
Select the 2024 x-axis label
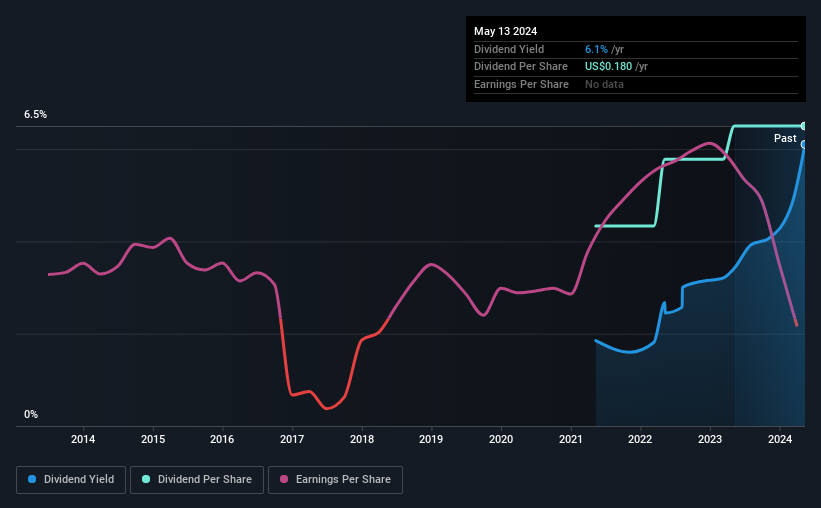point(780,439)
